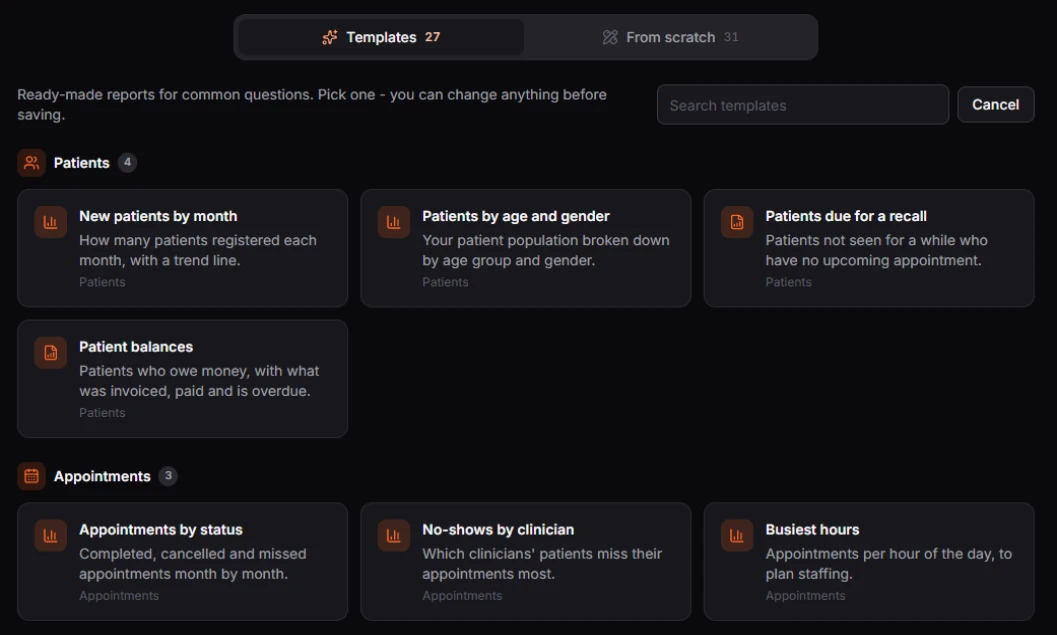Click the sparkle icon in the Templates tab
Screen dimensions: 1057x635
(x=330, y=37)
